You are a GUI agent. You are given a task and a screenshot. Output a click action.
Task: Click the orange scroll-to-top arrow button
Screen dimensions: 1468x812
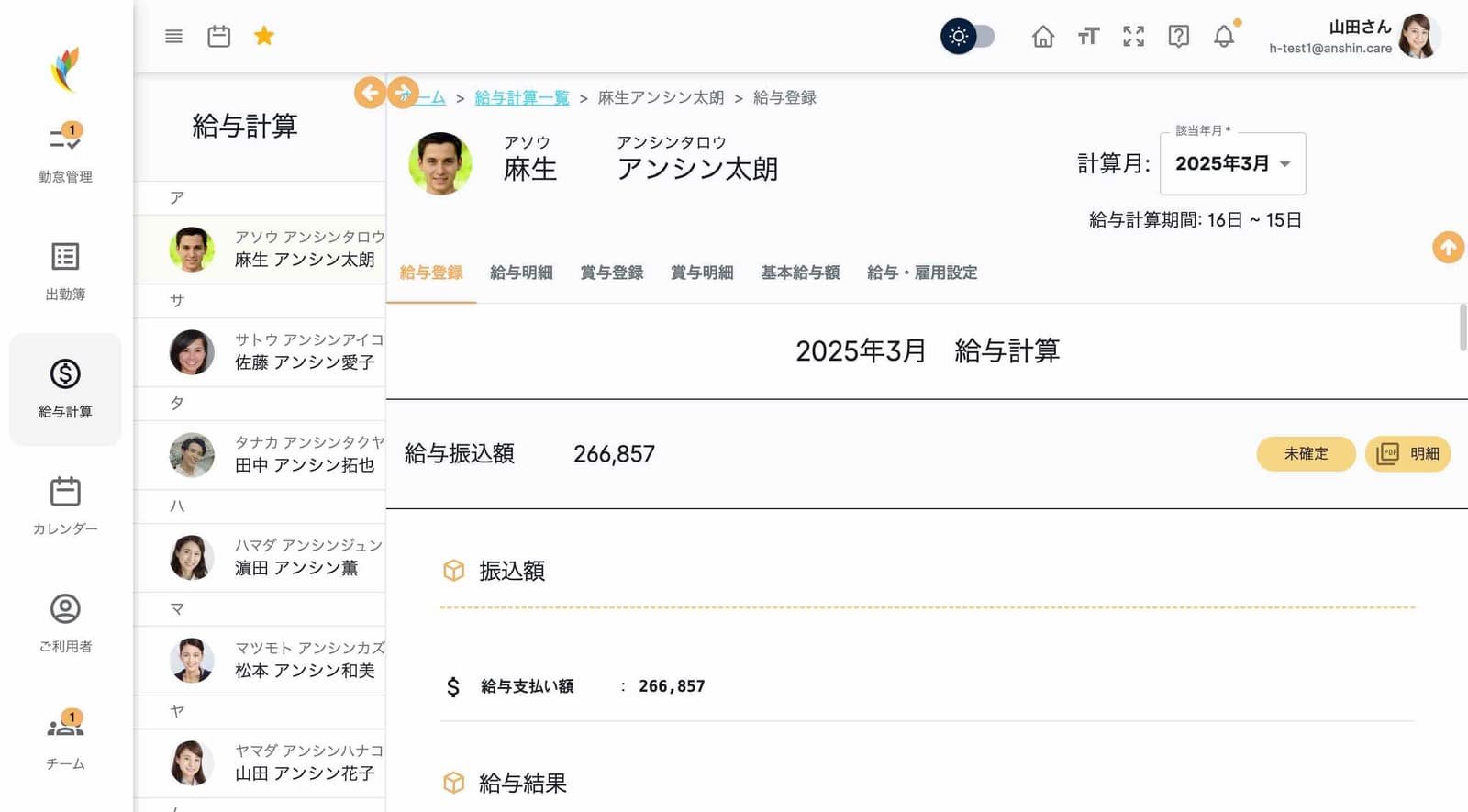click(1449, 247)
